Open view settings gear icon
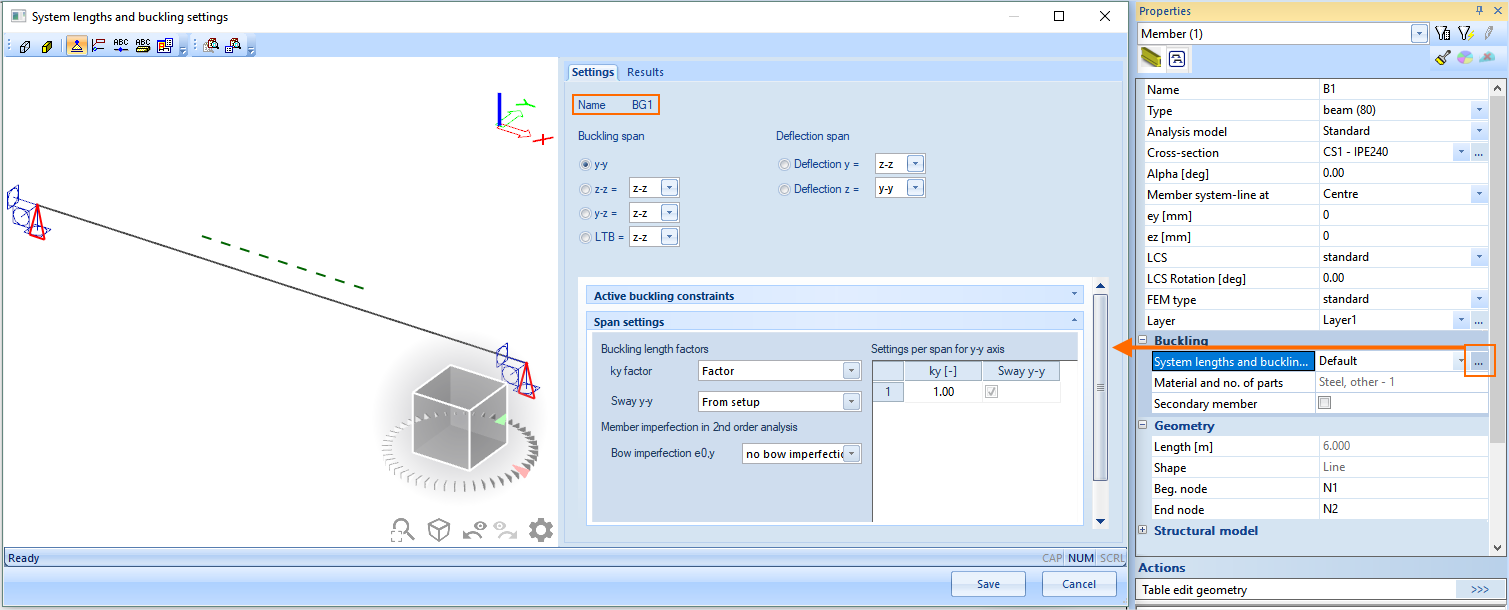 [541, 530]
